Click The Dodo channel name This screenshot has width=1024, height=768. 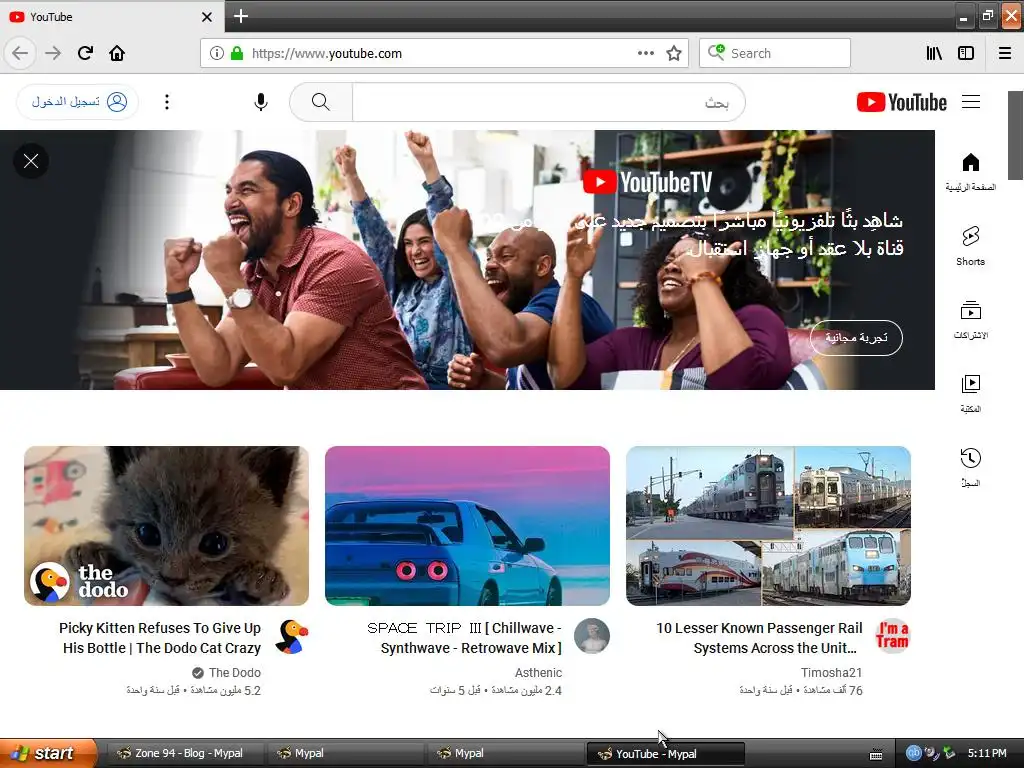coord(234,673)
